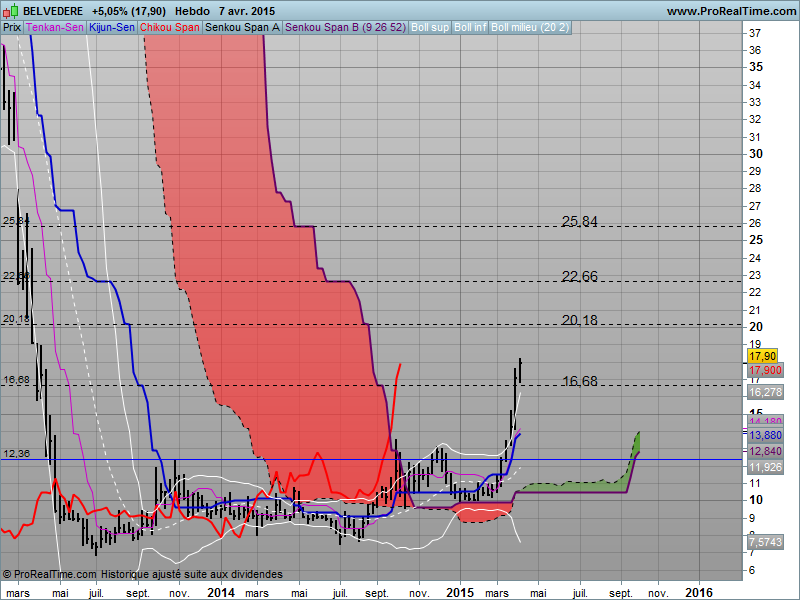Click the 20,18 level label at right
Screen dimensions: 800x600
(x=579, y=320)
